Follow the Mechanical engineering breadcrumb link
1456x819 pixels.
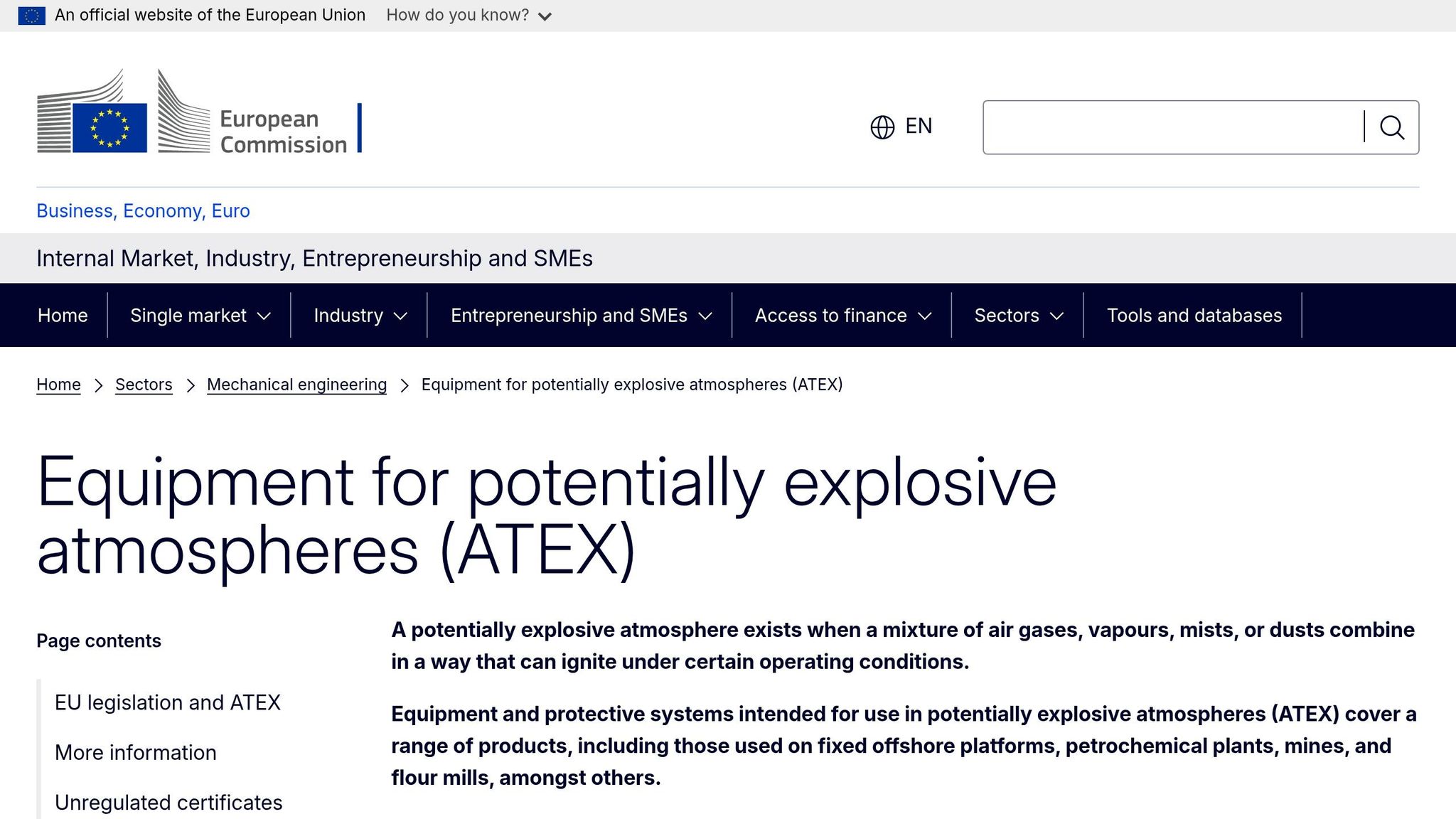click(x=296, y=385)
